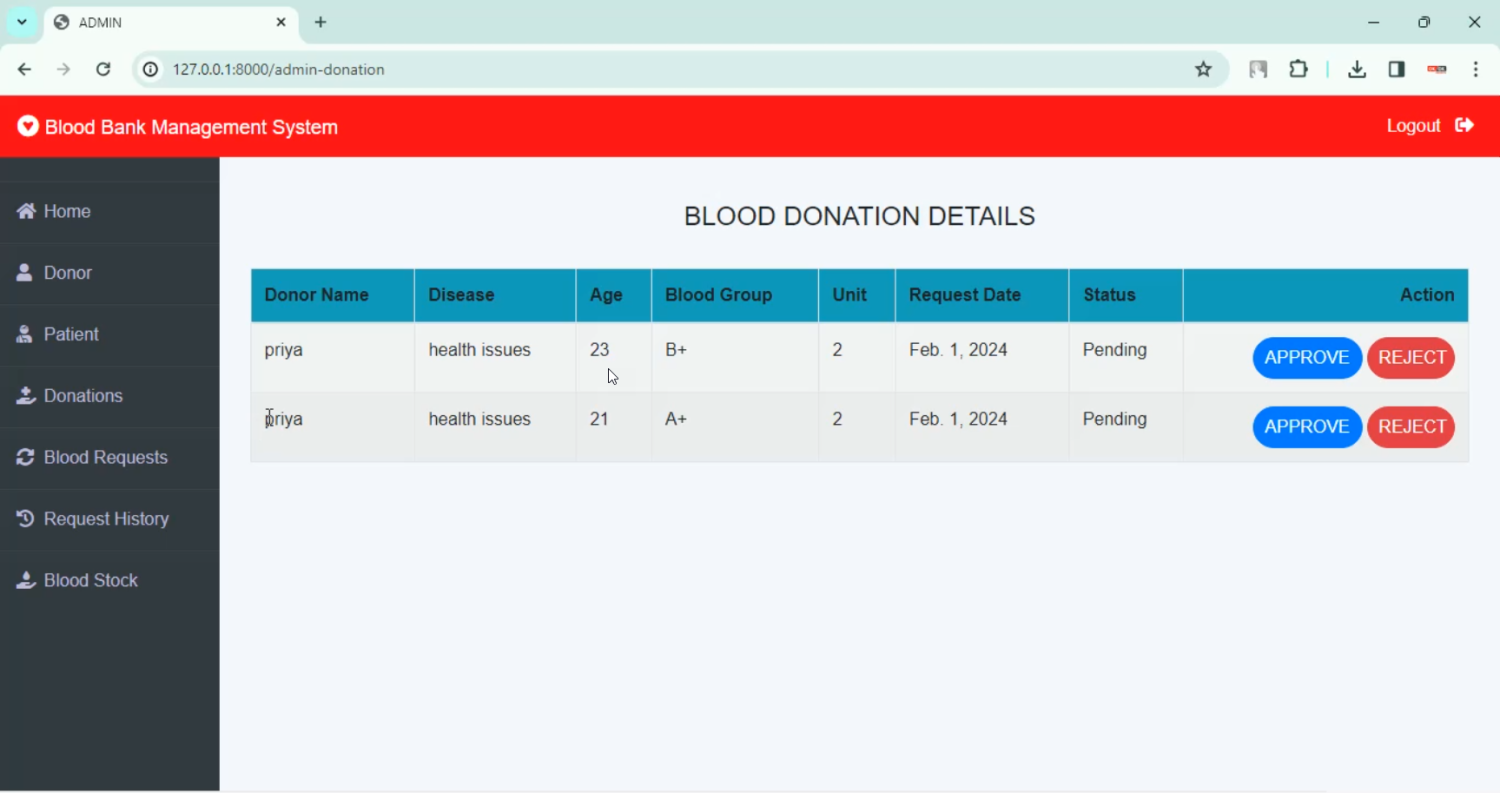Screen dimensions: 1500x793
Task: Reject priya's A+ donation request
Action: click(x=1411, y=427)
